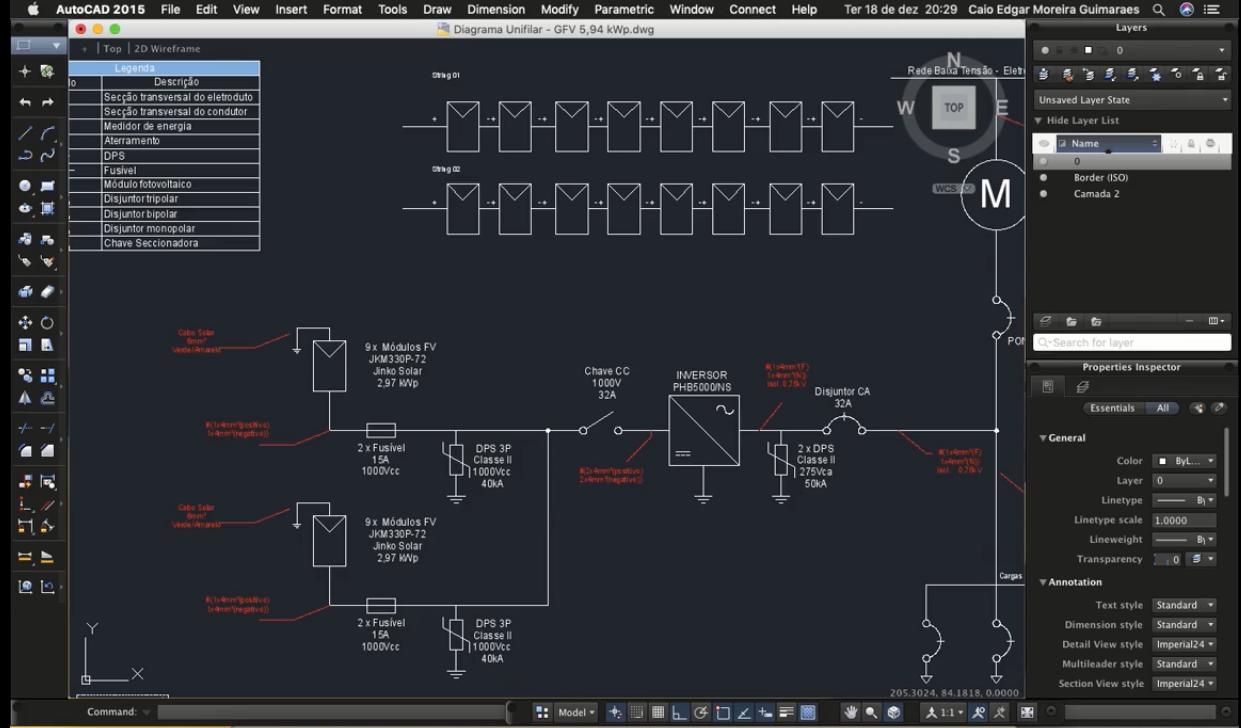Click the WCS label under ViewCube

coord(945,188)
